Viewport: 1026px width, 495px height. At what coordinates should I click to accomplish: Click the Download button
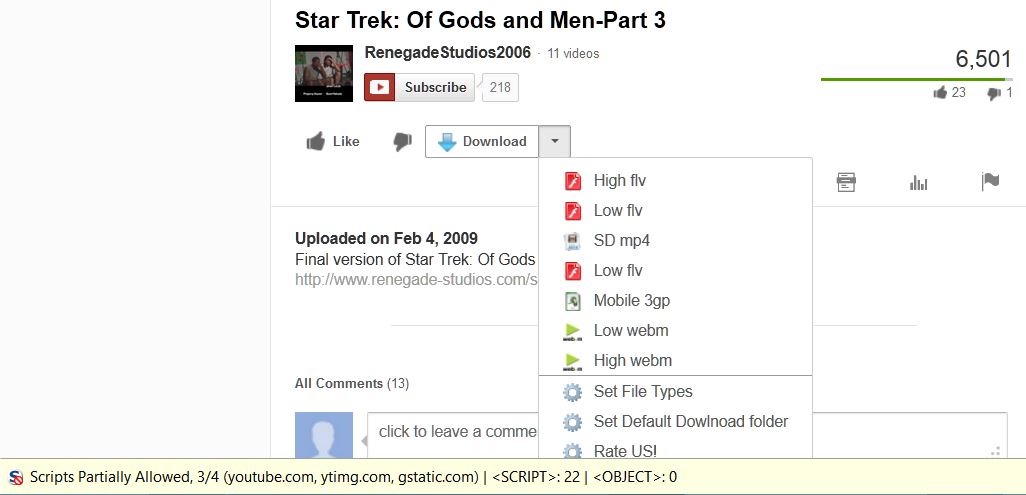482,141
